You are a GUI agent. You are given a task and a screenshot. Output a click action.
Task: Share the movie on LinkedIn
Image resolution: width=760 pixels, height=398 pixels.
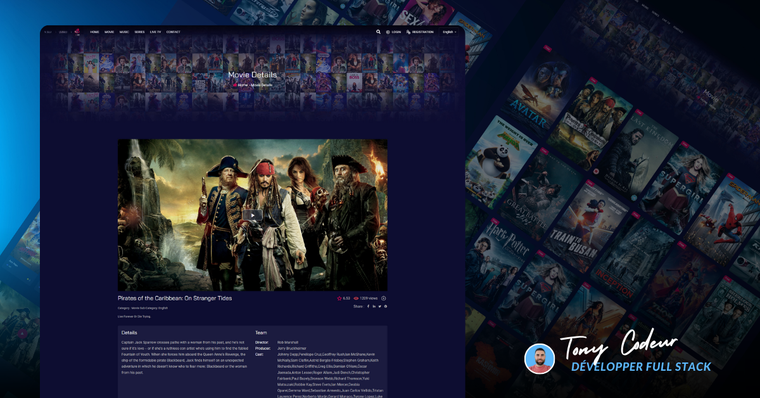[x=374, y=306]
